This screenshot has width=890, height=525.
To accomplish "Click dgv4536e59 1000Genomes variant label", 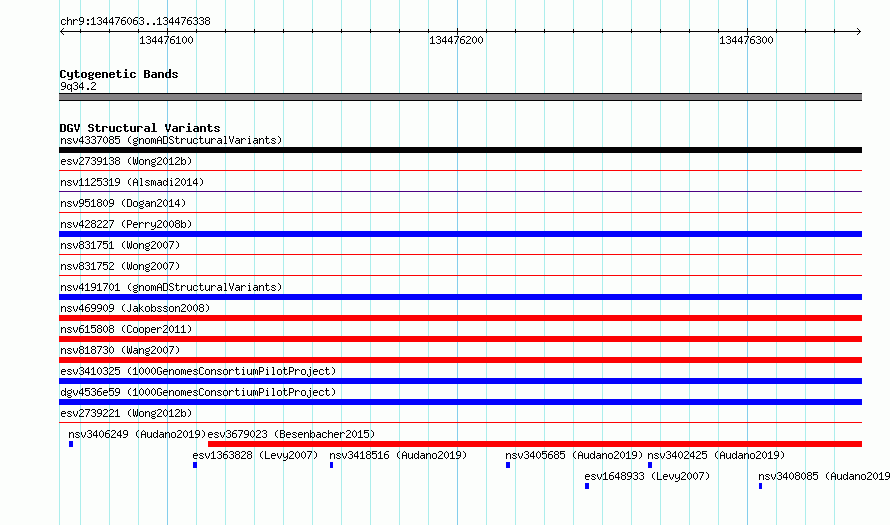I will click(x=198, y=392).
